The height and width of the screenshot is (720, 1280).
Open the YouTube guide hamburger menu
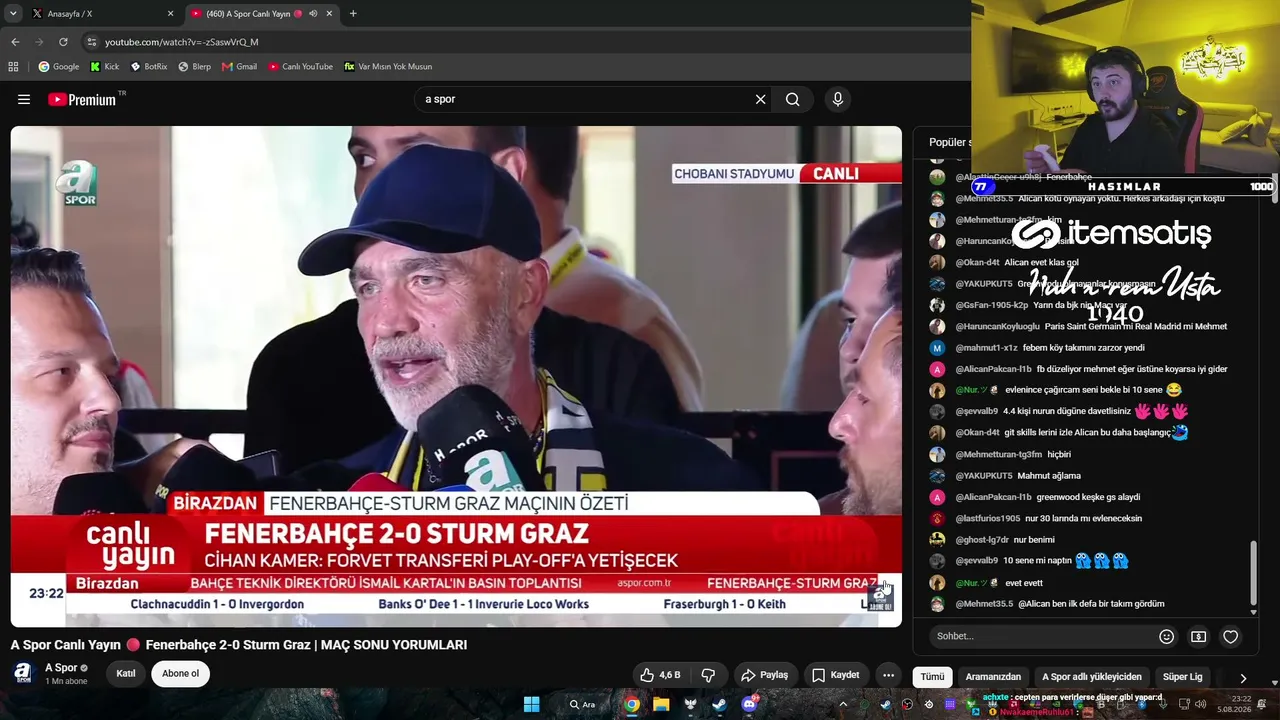pos(24,99)
